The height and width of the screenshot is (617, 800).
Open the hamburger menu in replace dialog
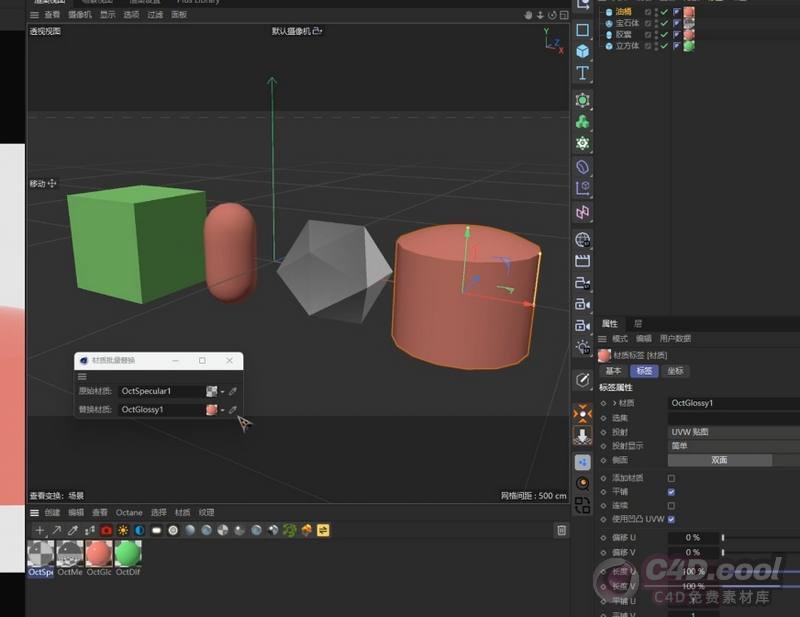[x=82, y=377]
